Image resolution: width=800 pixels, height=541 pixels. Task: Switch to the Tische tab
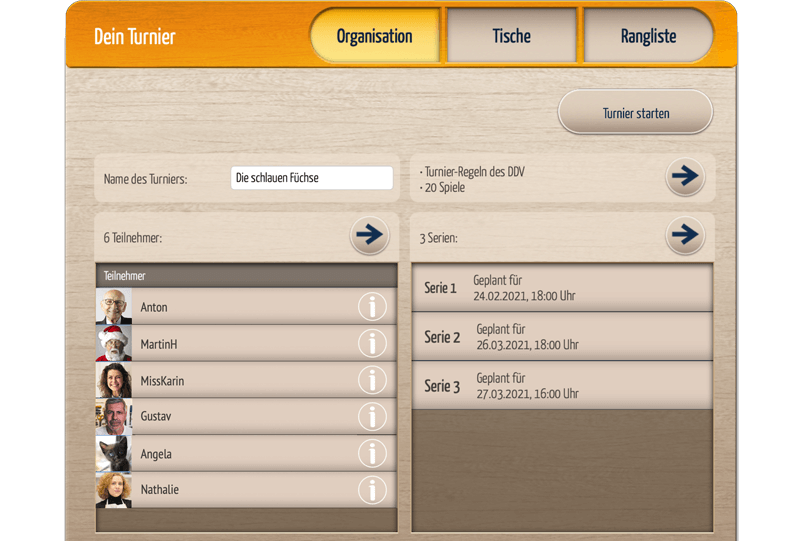511,37
